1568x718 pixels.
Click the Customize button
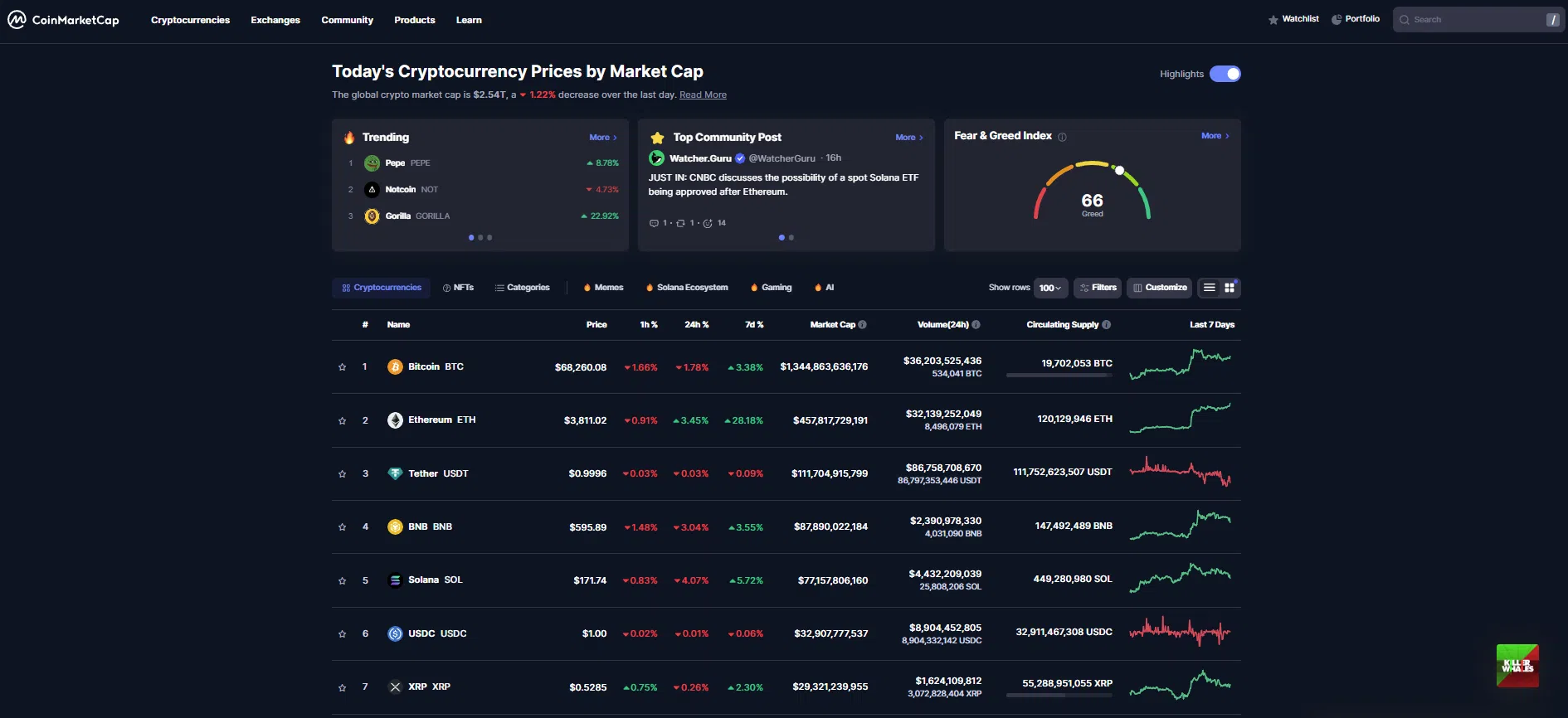(x=1160, y=288)
